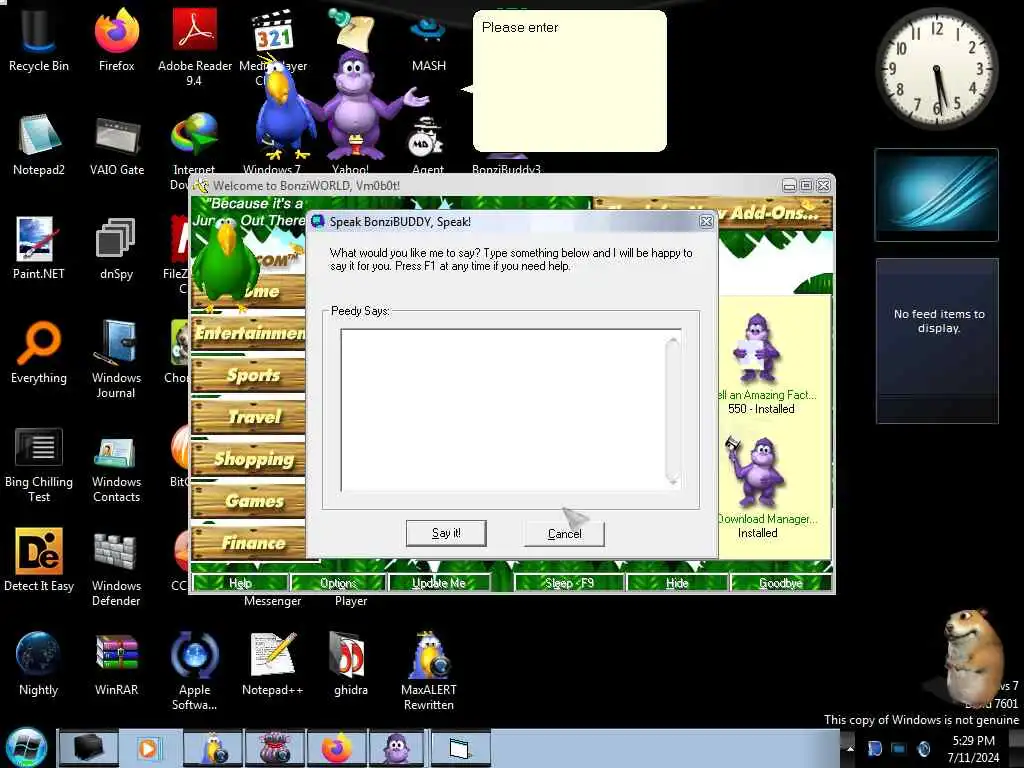The height and width of the screenshot is (768, 1024).
Task: Click the Please enter speech balloon
Action: point(569,81)
